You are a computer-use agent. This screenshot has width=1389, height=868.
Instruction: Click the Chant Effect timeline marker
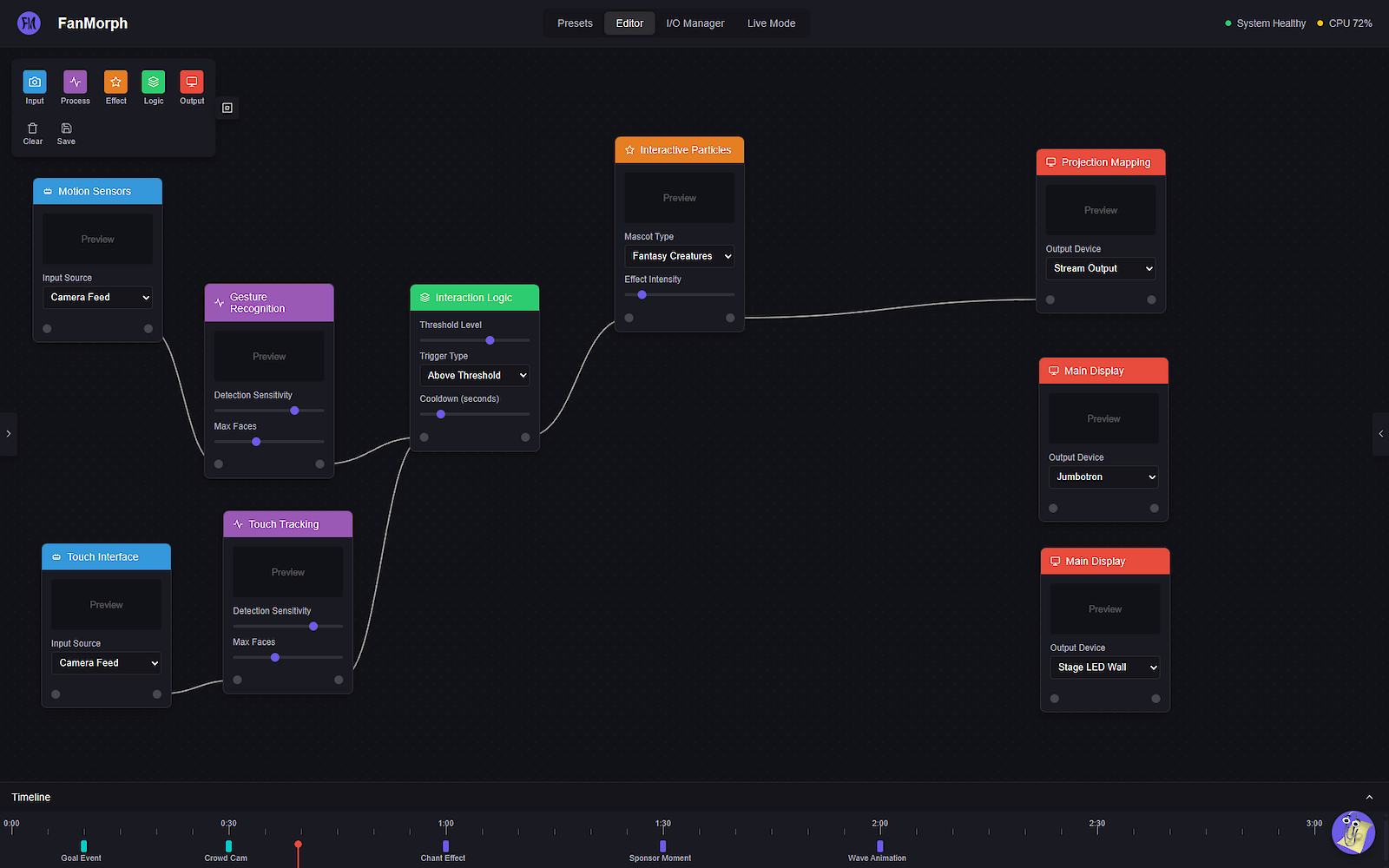445,845
